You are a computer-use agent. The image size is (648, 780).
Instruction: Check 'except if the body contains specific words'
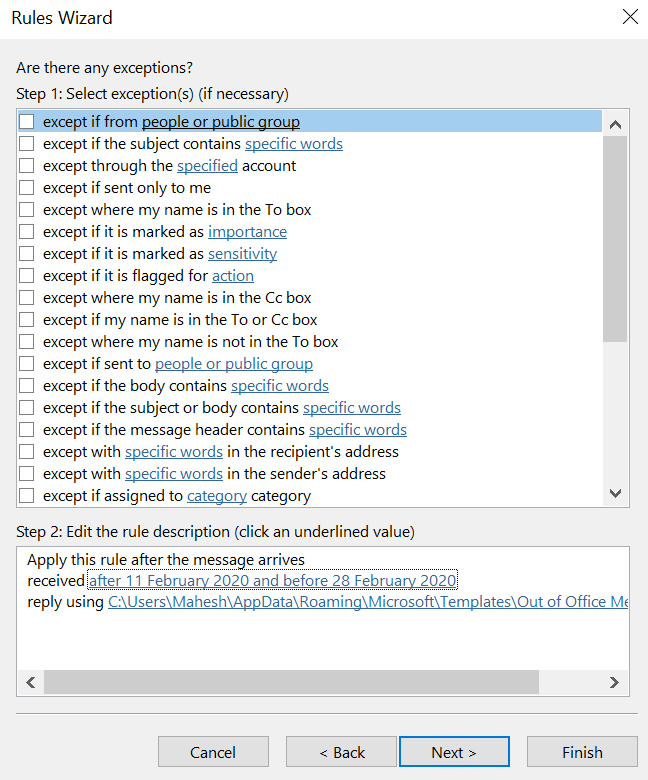[x=27, y=386]
